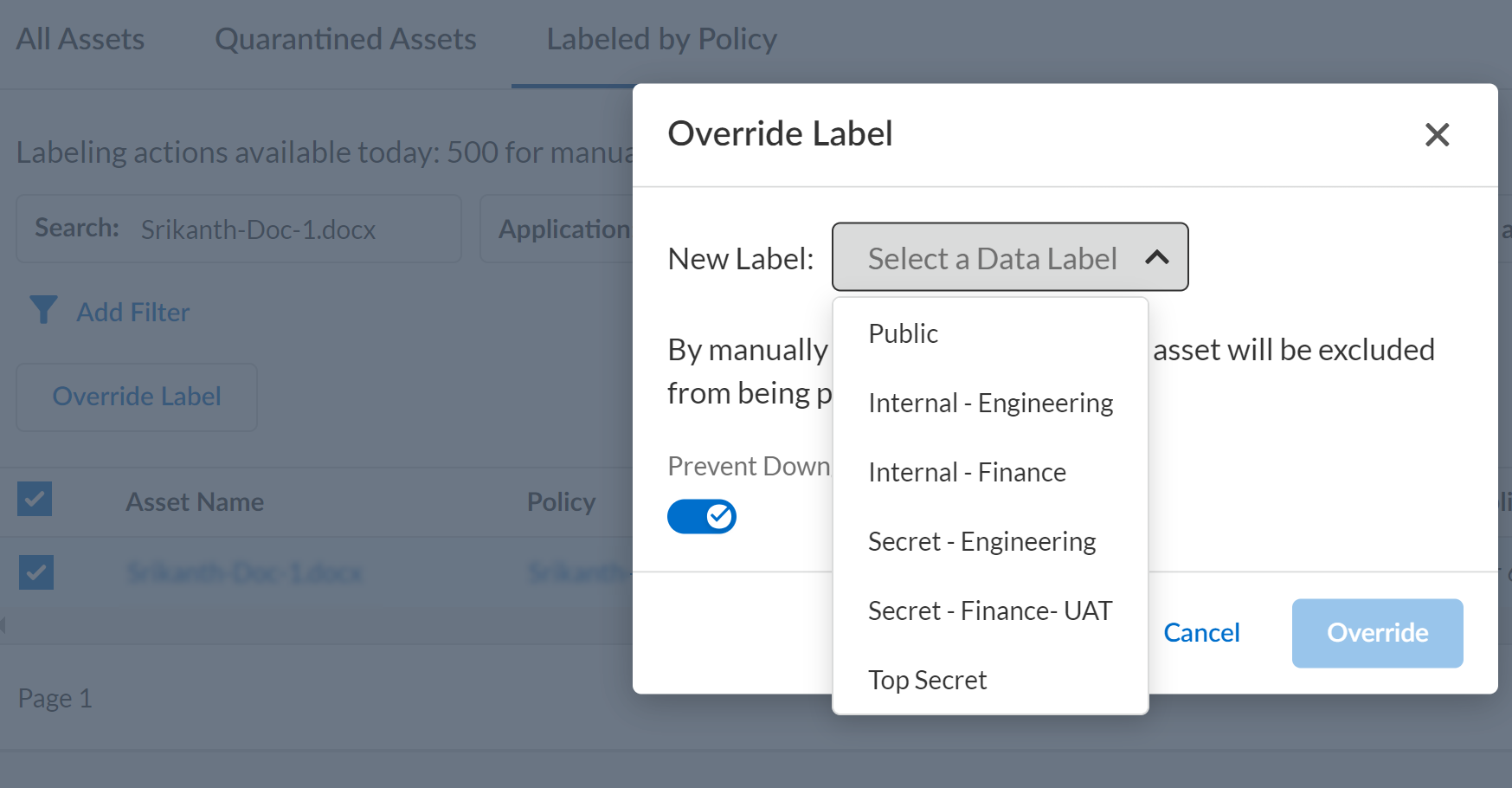Choose the Secret - Engineering label option

(x=981, y=541)
